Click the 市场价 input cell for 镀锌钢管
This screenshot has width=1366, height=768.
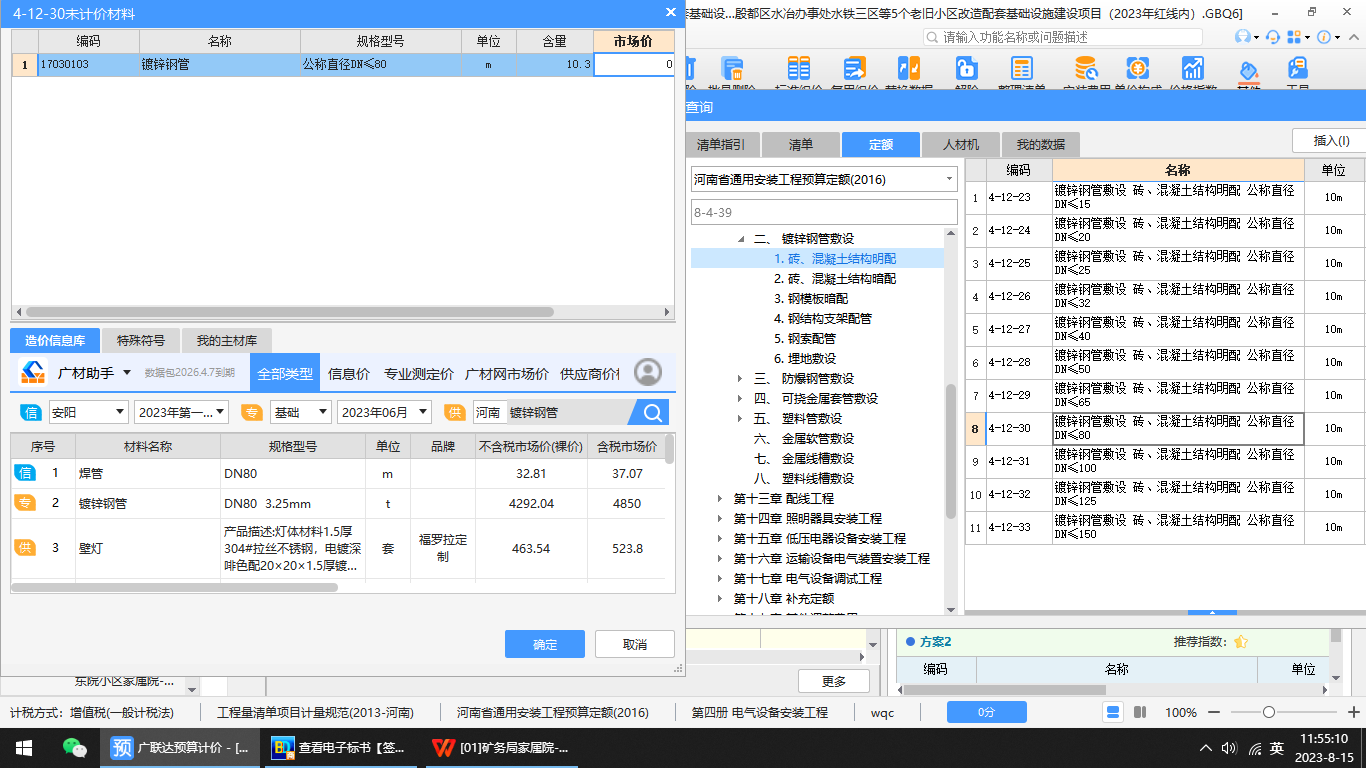(634, 64)
